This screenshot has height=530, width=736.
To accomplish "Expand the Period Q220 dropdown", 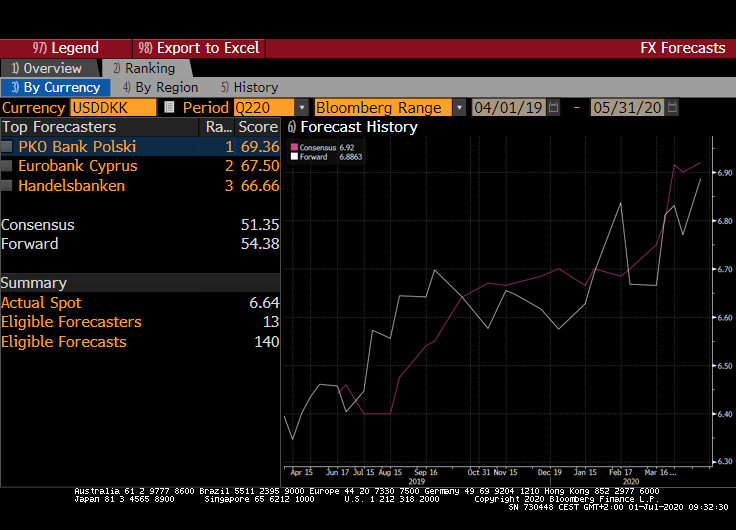I will pyautogui.click(x=302, y=107).
